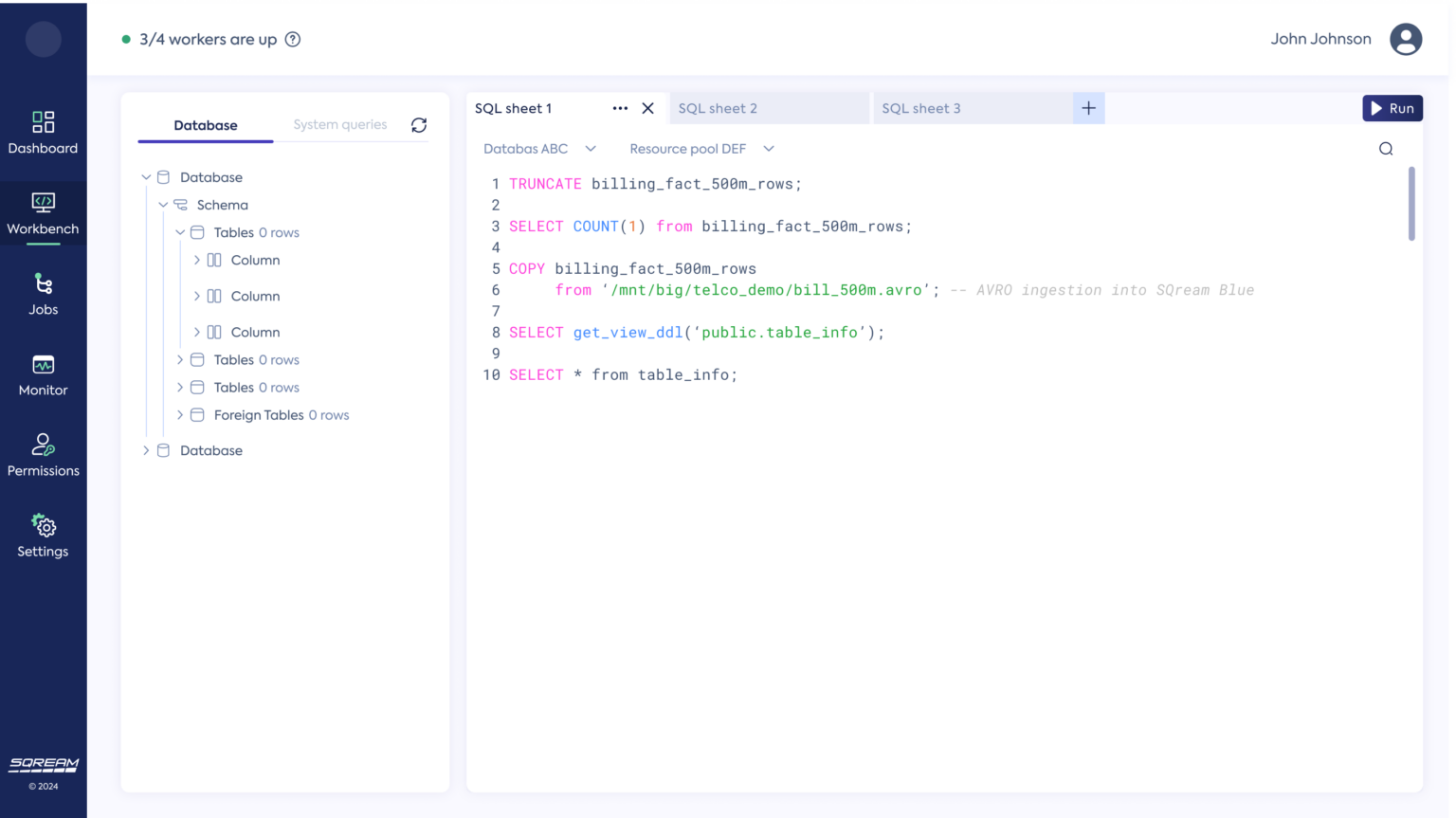Open the Workbench section
1456x818 pixels.
pos(43,213)
